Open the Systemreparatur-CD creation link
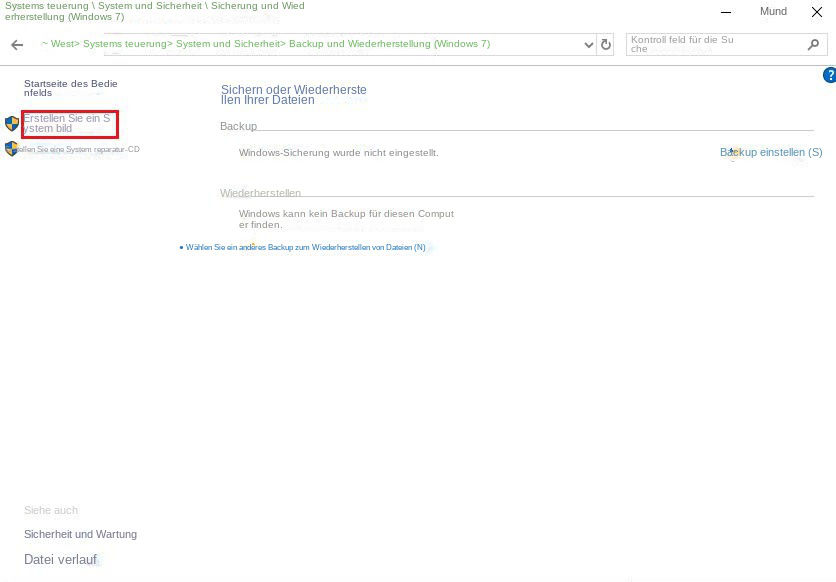The height and width of the screenshot is (582, 836). (80, 150)
